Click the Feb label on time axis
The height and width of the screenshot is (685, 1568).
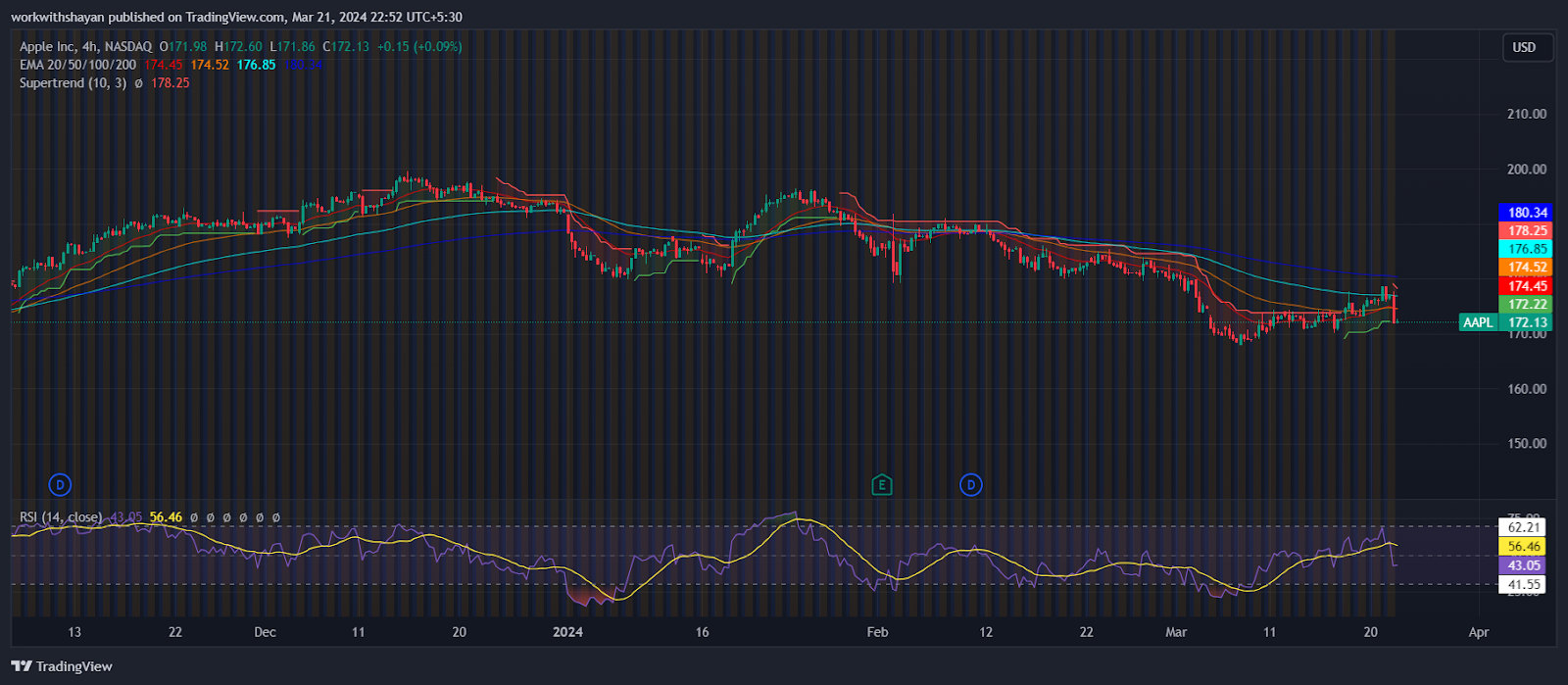[x=877, y=632]
